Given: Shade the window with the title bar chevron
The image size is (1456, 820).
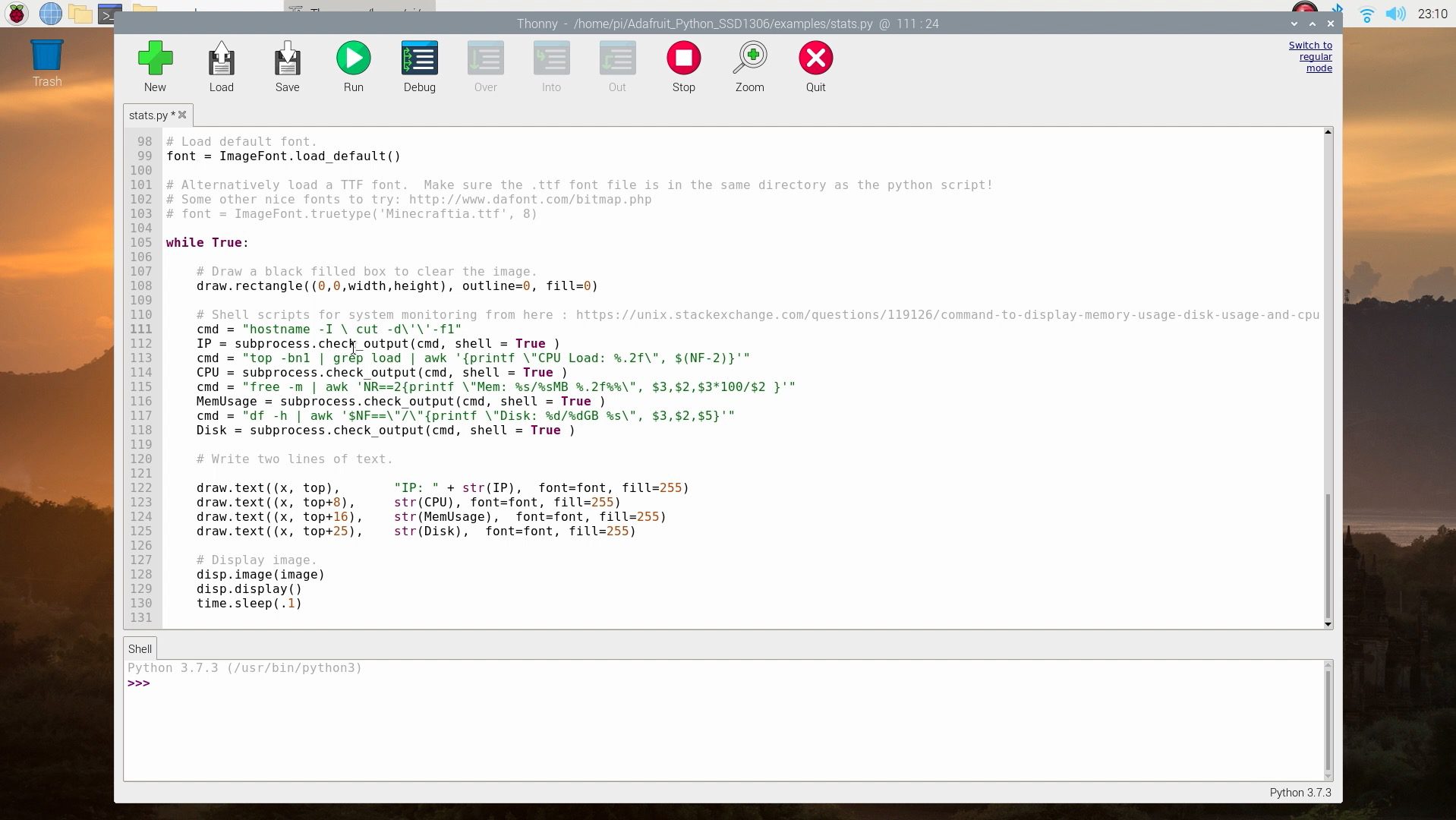Looking at the screenshot, I should point(1294,24).
